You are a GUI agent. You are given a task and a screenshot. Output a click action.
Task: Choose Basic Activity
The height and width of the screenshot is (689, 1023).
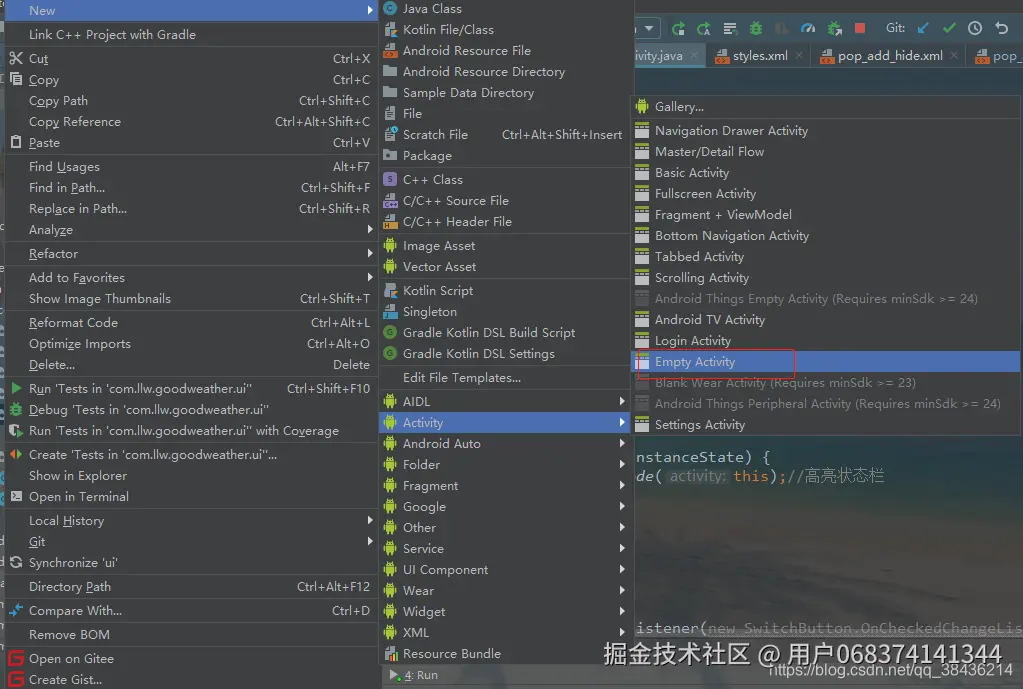coord(826,173)
